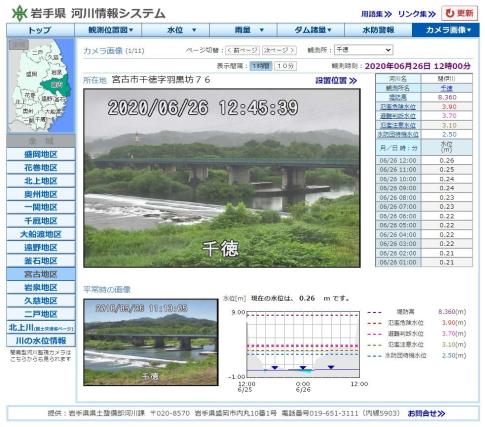Click the live river camera image
485x427 pixels.
(x=222, y=178)
